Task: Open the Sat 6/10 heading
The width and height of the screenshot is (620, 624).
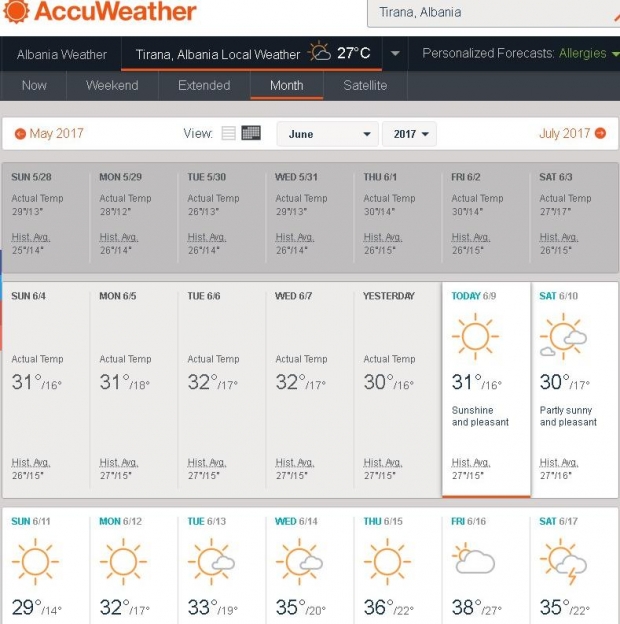Action: pos(558,296)
